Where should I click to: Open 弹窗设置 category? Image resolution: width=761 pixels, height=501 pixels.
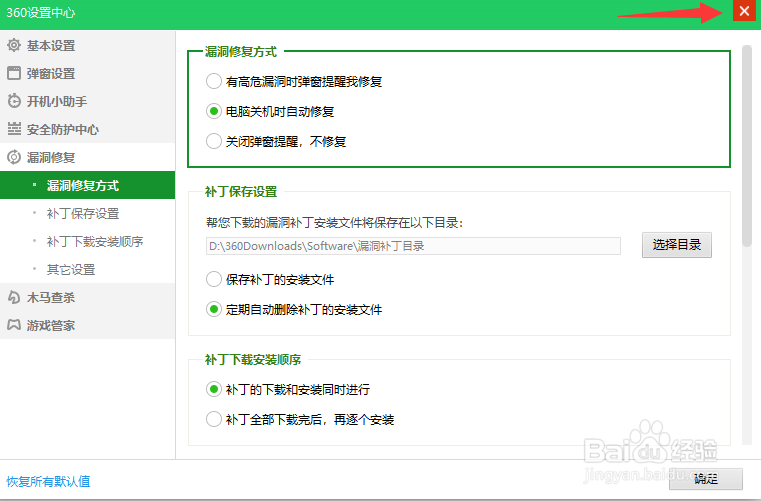click(87, 73)
